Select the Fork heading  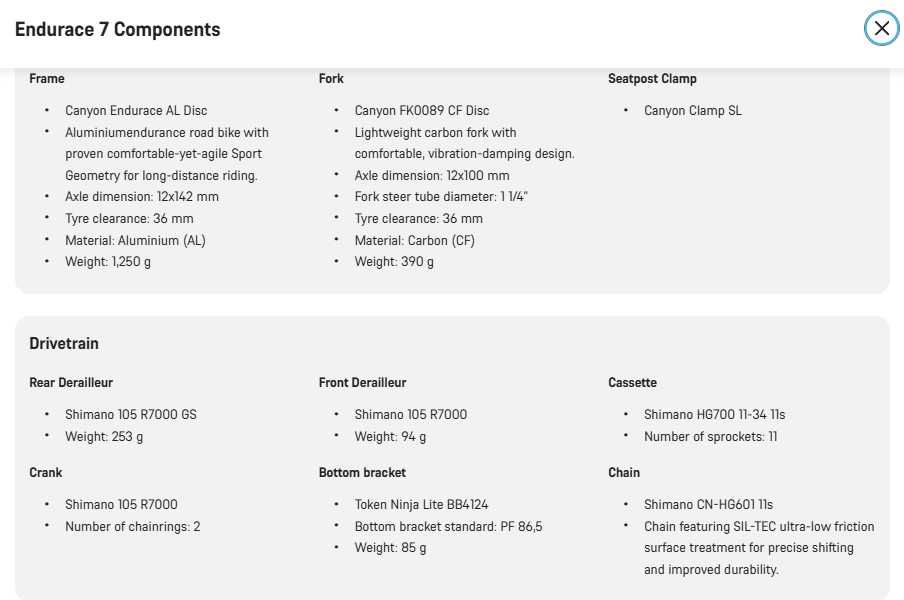tap(331, 78)
